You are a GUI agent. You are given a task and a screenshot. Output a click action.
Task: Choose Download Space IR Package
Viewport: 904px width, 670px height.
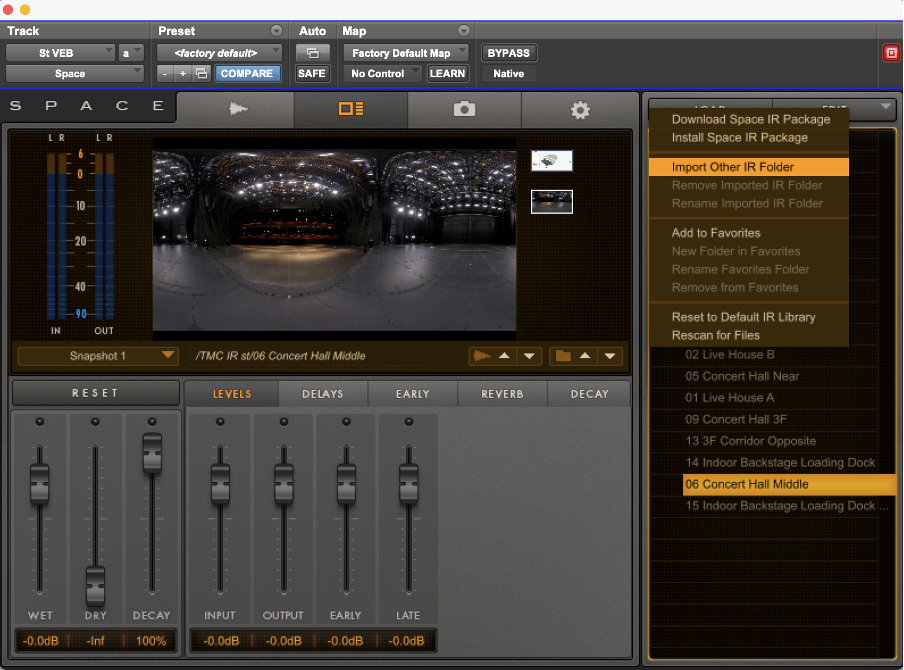pyautogui.click(x=748, y=119)
